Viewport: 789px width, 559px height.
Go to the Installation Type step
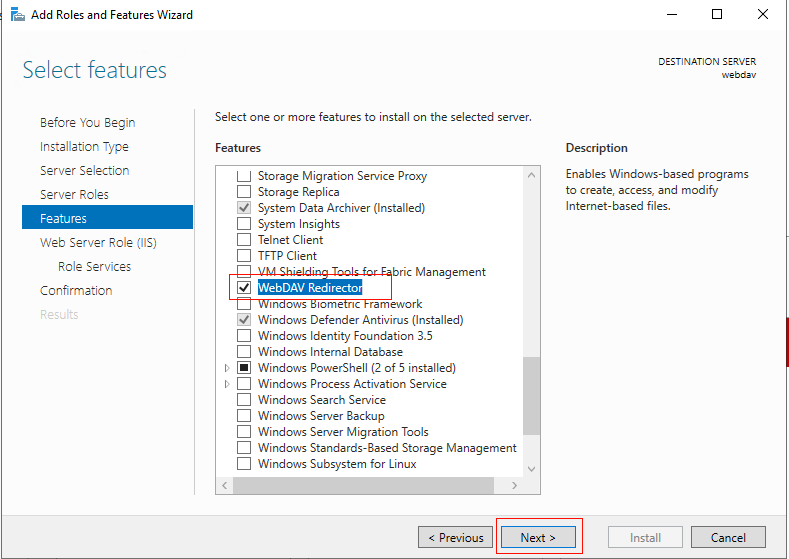(84, 147)
